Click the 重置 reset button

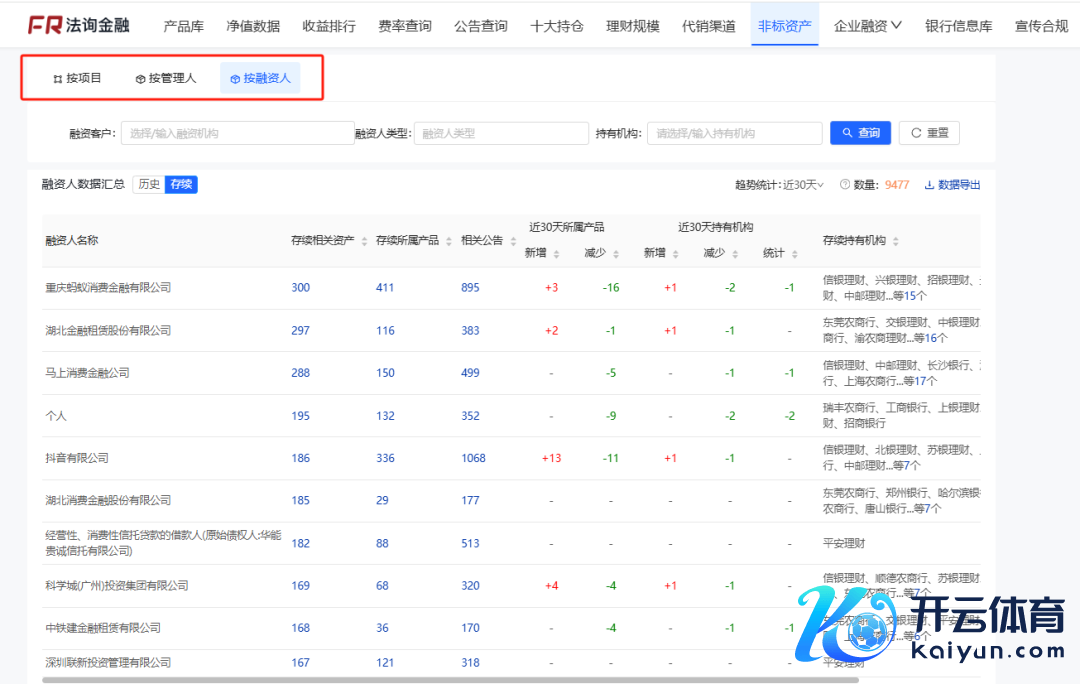tap(929, 133)
